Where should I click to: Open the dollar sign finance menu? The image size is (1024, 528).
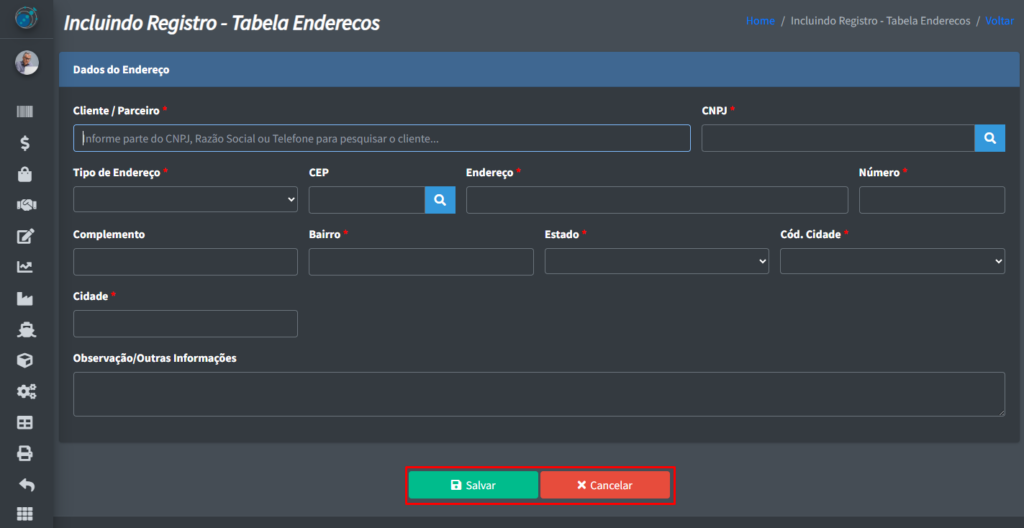pyautogui.click(x=26, y=143)
